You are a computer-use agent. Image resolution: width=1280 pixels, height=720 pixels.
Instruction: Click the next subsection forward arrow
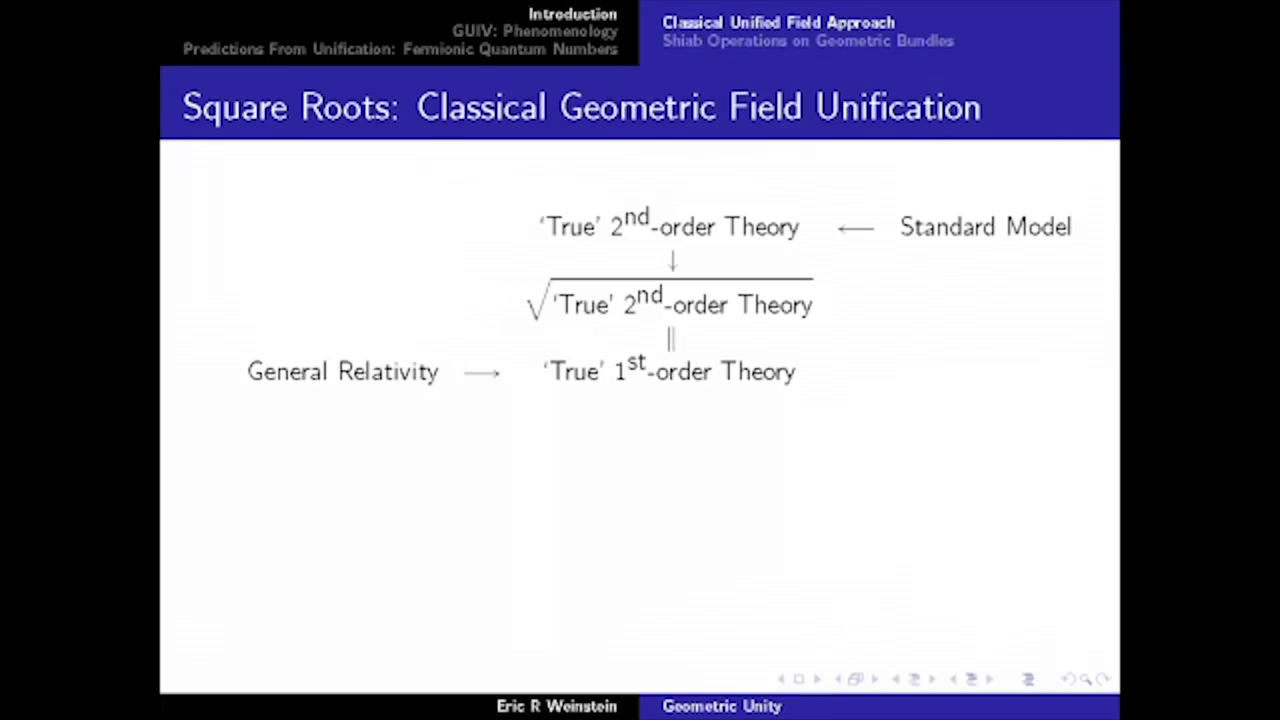click(932, 679)
